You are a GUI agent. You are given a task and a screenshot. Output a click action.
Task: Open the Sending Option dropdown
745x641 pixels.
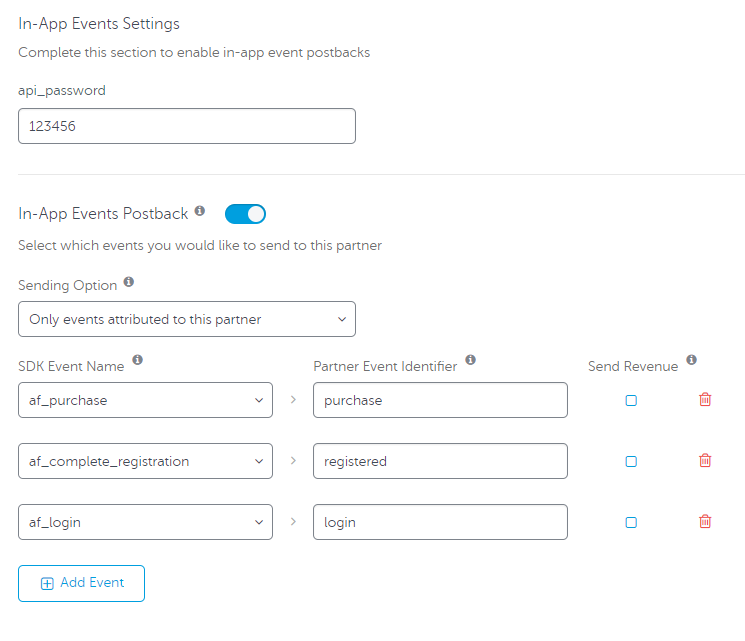pyautogui.click(x=187, y=319)
